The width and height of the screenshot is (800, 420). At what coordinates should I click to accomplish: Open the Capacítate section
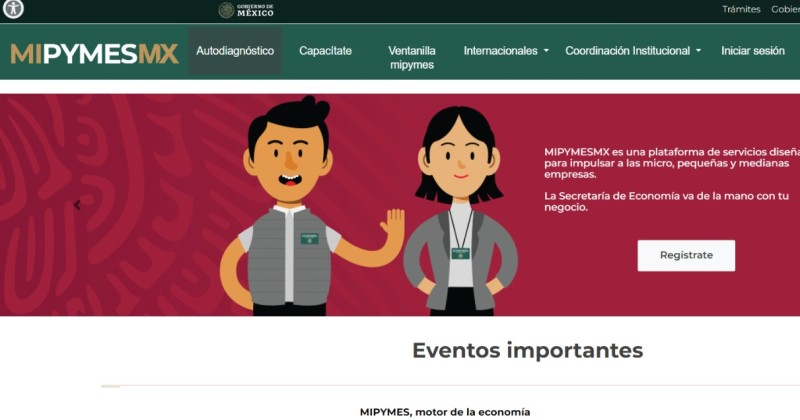click(x=325, y=51)
